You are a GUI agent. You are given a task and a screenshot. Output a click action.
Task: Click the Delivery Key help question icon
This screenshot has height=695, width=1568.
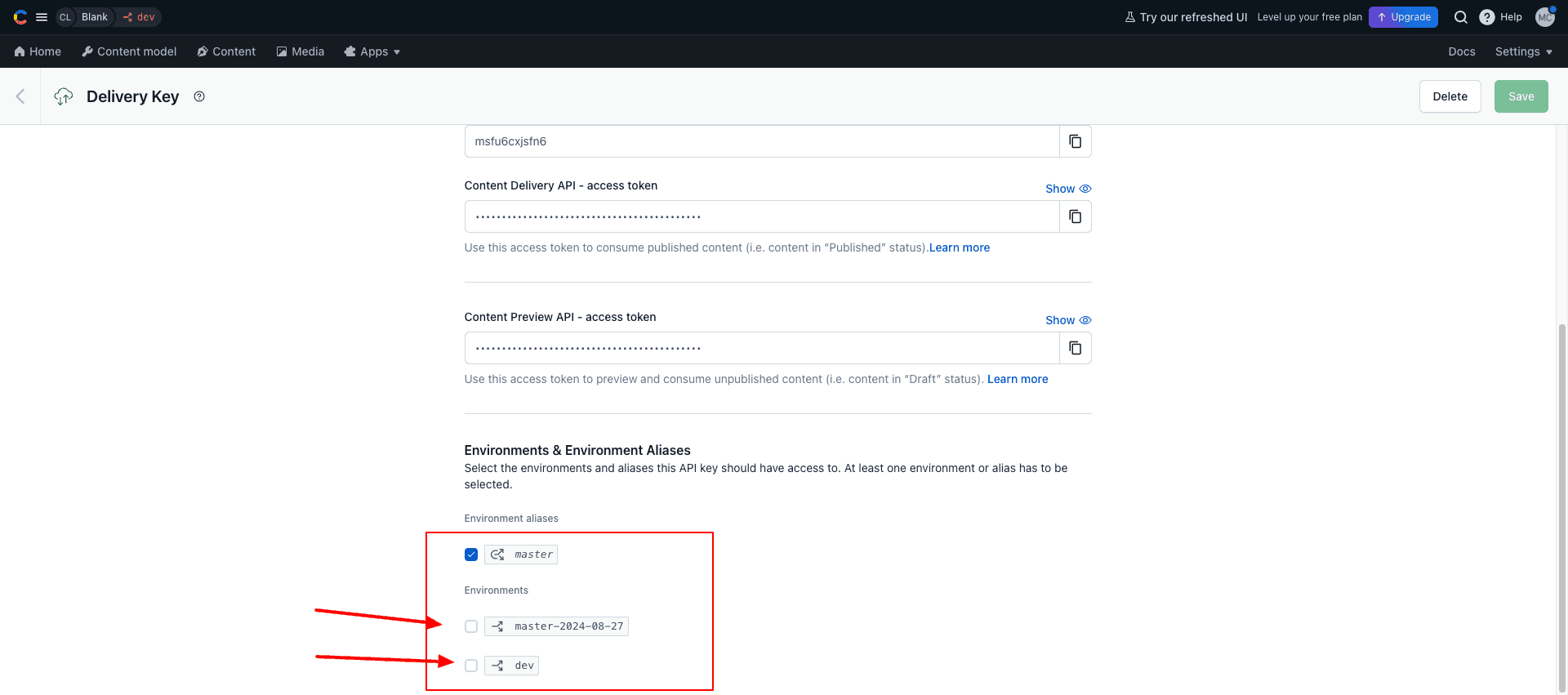click(199, 96)
